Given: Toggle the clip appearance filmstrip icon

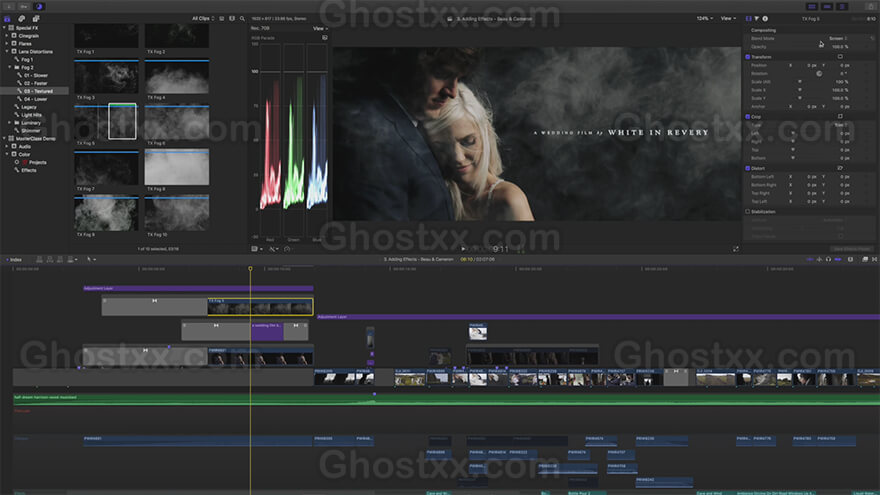Looking at the screenshot, I should tap(232, 19).
